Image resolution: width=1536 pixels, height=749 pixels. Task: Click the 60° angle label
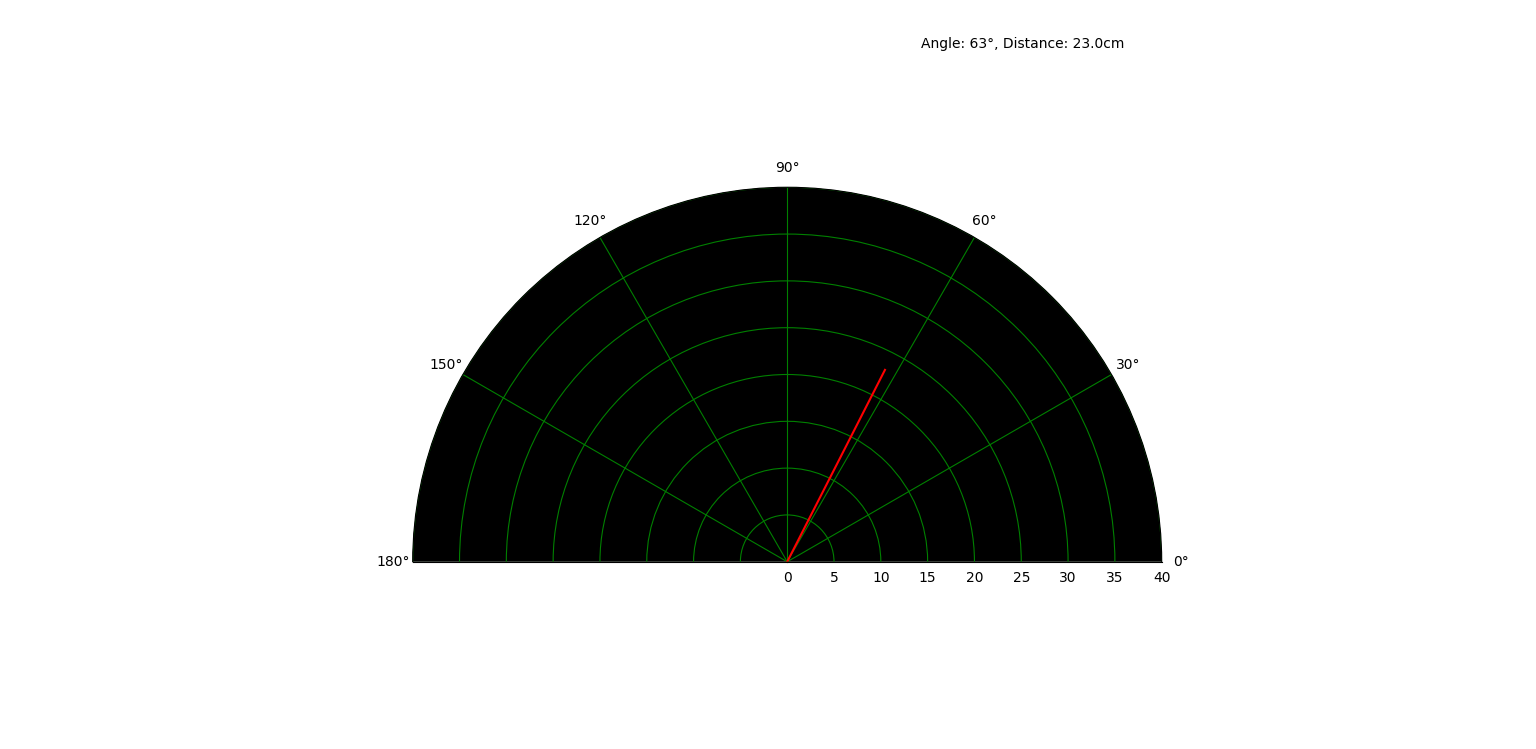point(984,221)
